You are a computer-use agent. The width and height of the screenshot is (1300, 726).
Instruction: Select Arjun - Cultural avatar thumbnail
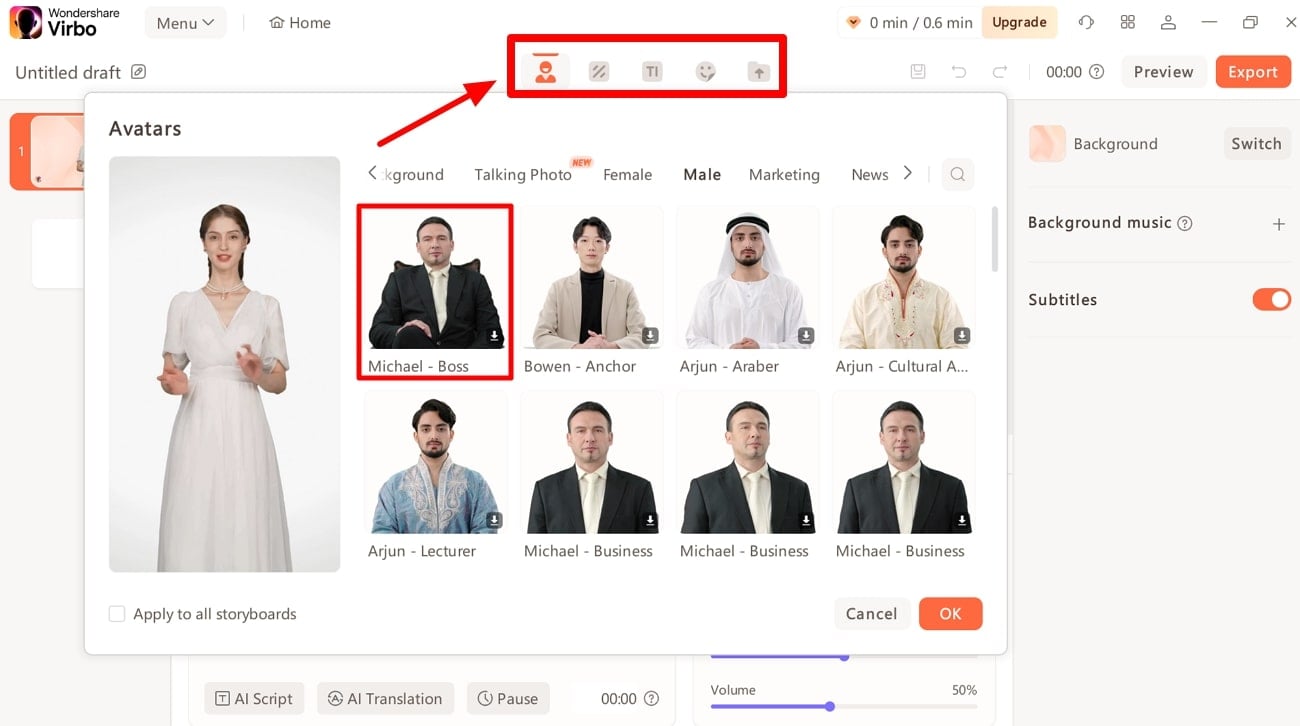tap(904, 277)
